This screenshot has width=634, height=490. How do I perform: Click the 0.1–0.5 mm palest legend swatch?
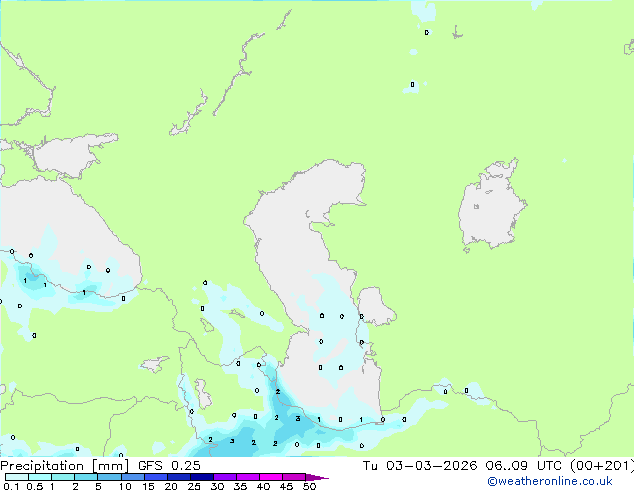click(17, 477)
